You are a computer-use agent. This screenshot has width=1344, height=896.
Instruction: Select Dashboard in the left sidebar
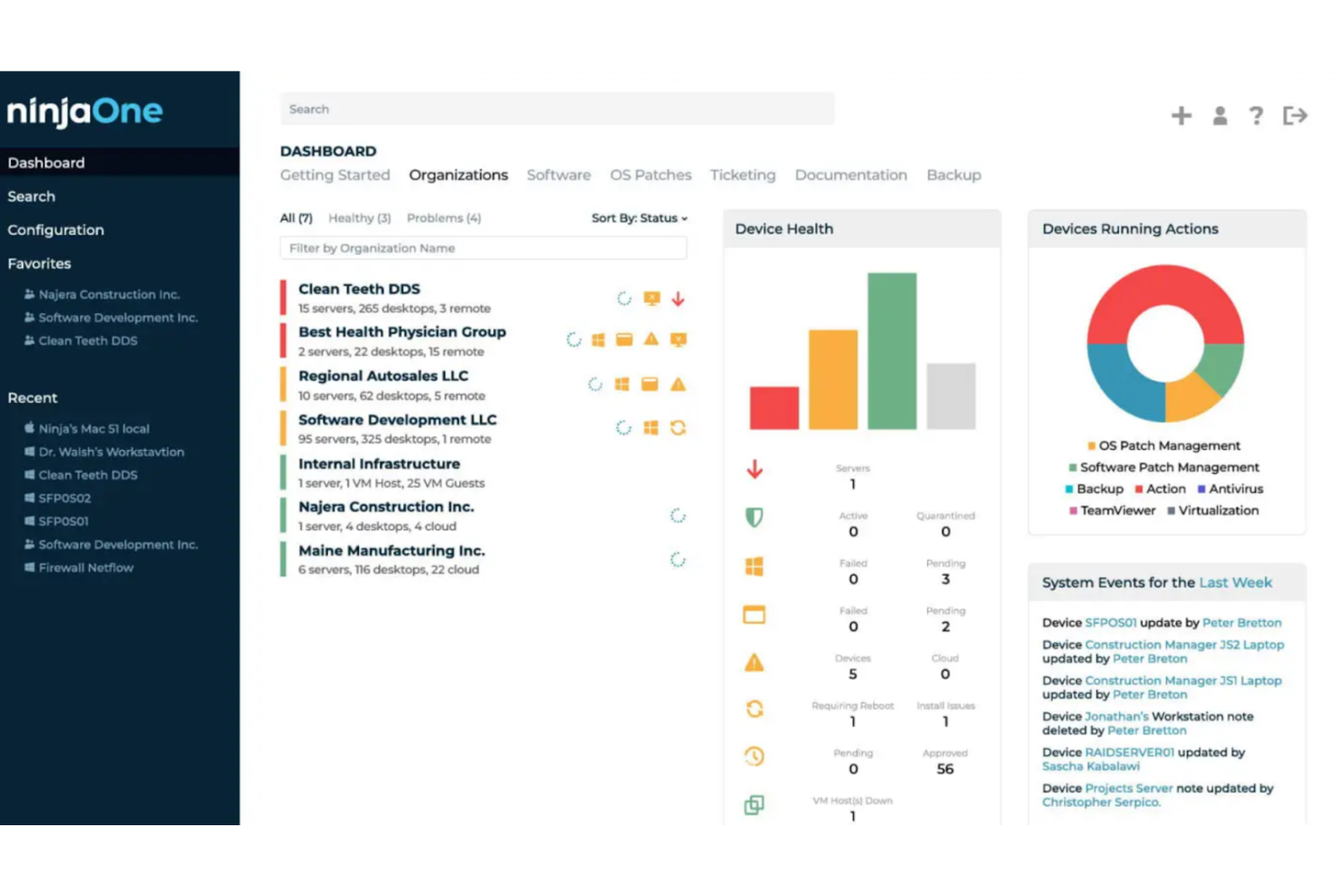coord(45,162)
